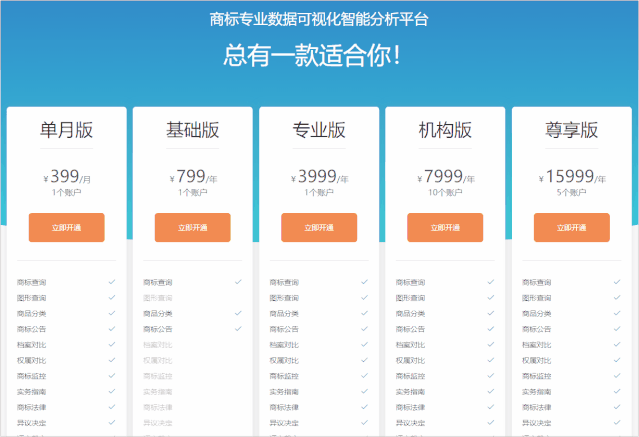This screenshot has width=639, height=437.
Task: Click check mark for 商品分类 in 单月版
Action: (112, 313)
